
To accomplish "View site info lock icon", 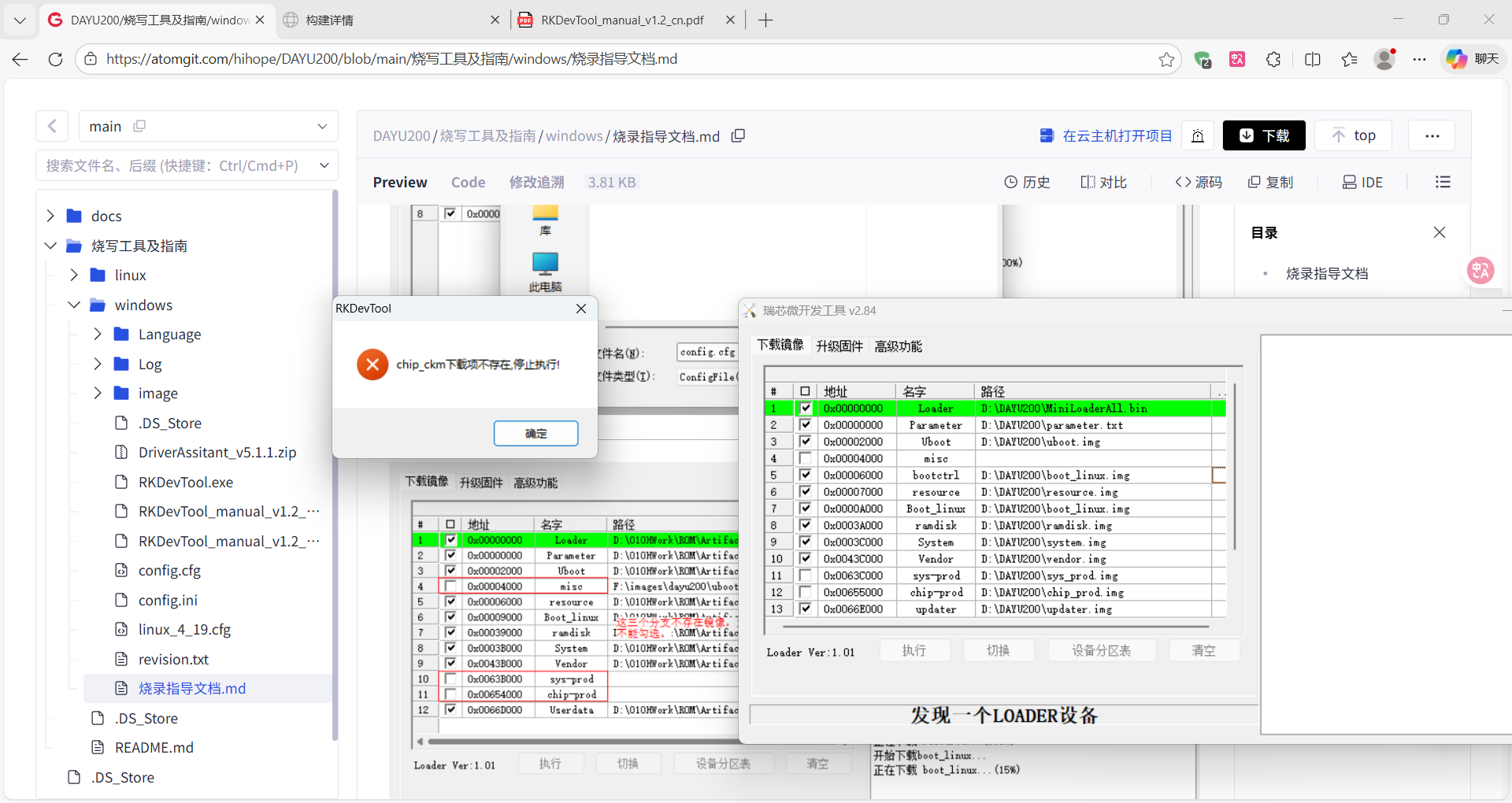I will 91,59.
